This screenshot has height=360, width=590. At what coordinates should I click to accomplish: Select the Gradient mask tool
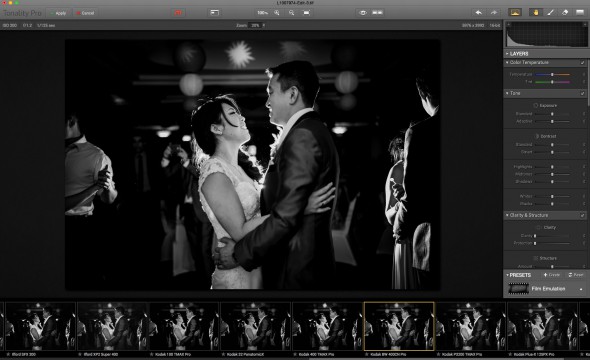click(580, 13)
